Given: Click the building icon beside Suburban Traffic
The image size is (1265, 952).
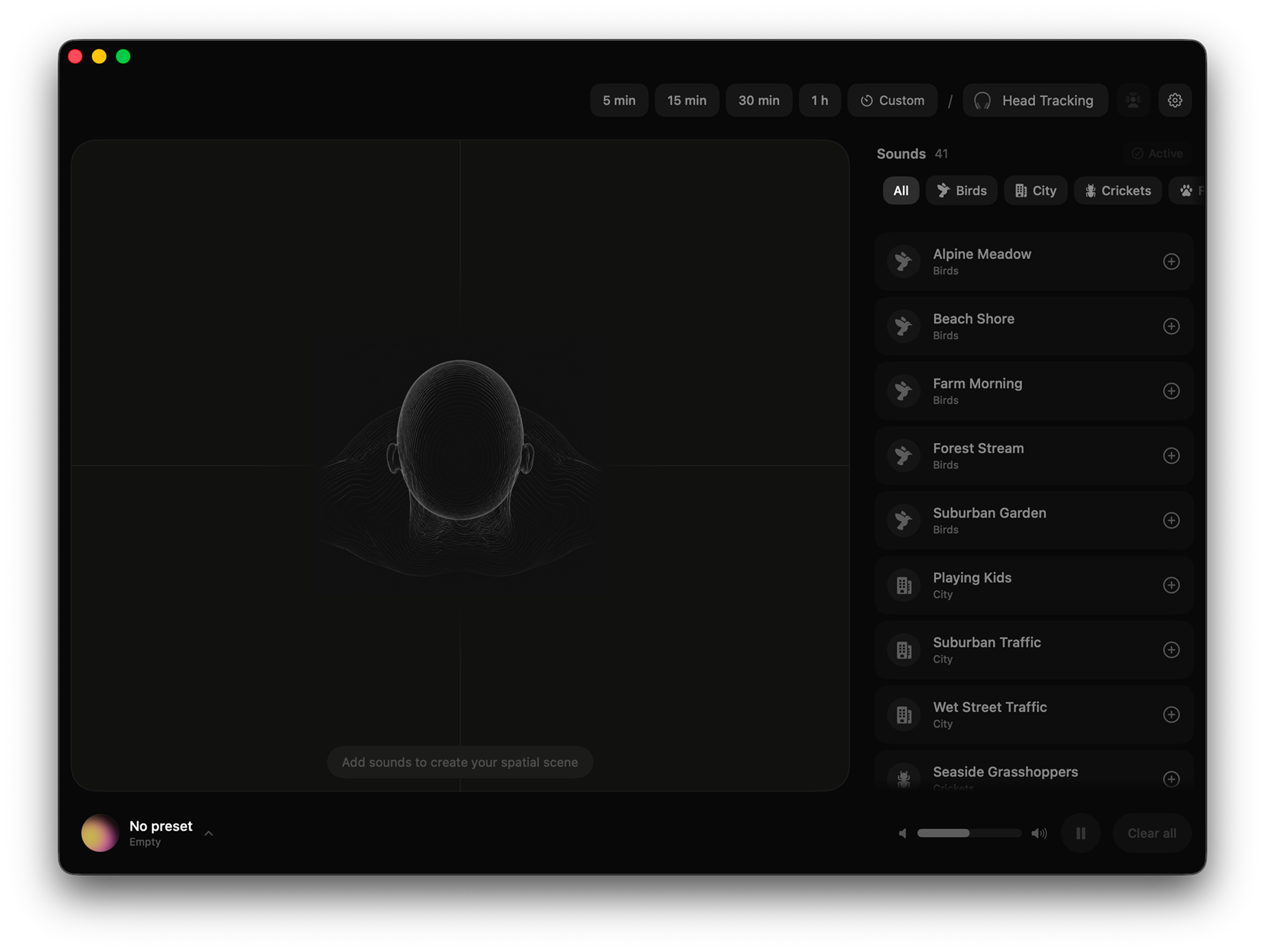Looking at the screenshot, I should coord(904,650).
